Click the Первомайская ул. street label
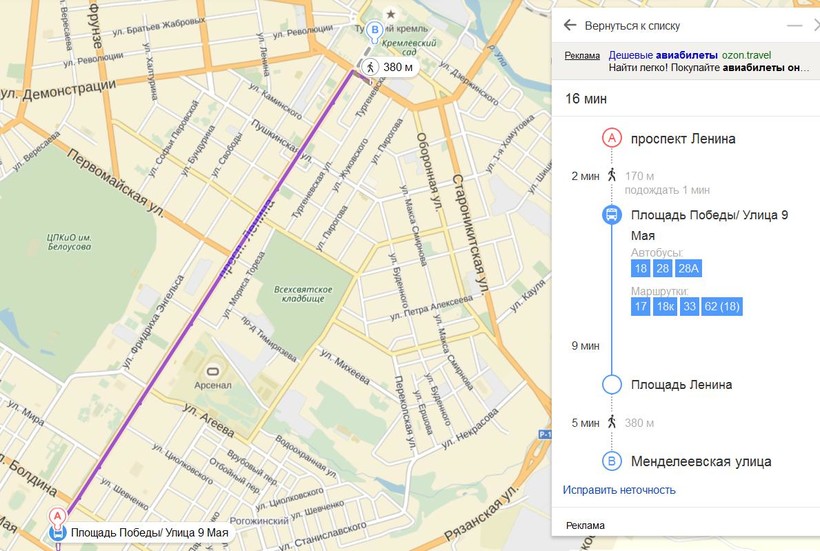Screen dimensions: 820x551 point(116,184)
